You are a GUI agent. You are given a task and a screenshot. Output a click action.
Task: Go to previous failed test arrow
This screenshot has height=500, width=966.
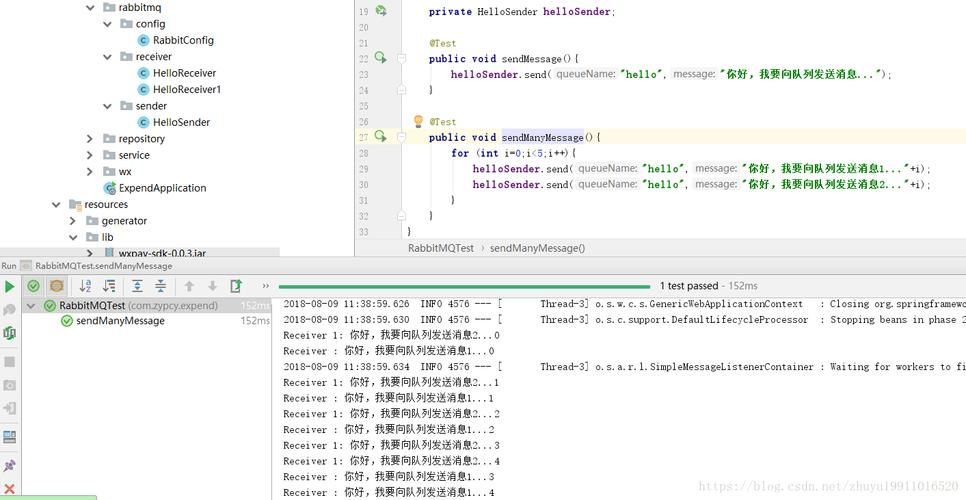click(189, 286)
